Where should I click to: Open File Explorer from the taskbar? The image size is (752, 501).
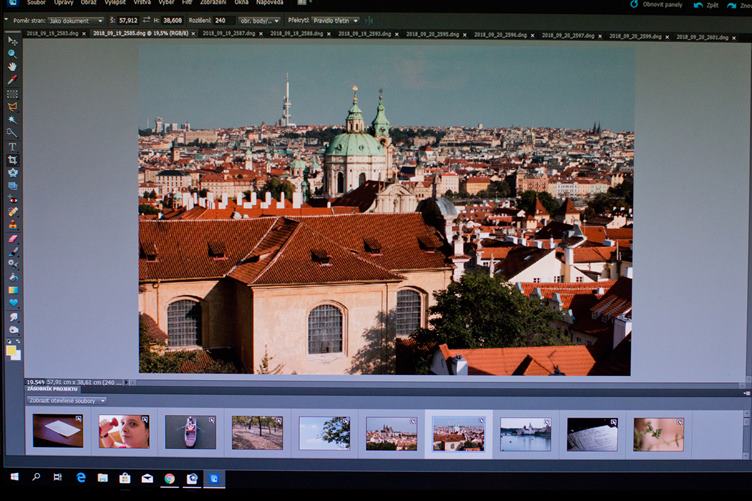(103, 478)
